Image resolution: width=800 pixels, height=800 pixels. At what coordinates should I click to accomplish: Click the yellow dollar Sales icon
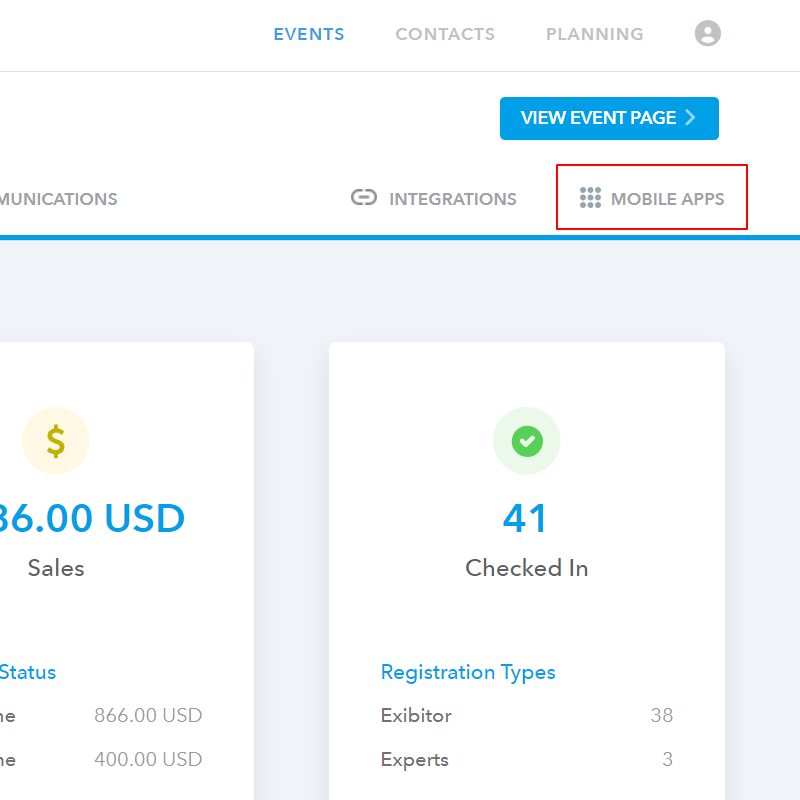point(56,441)
